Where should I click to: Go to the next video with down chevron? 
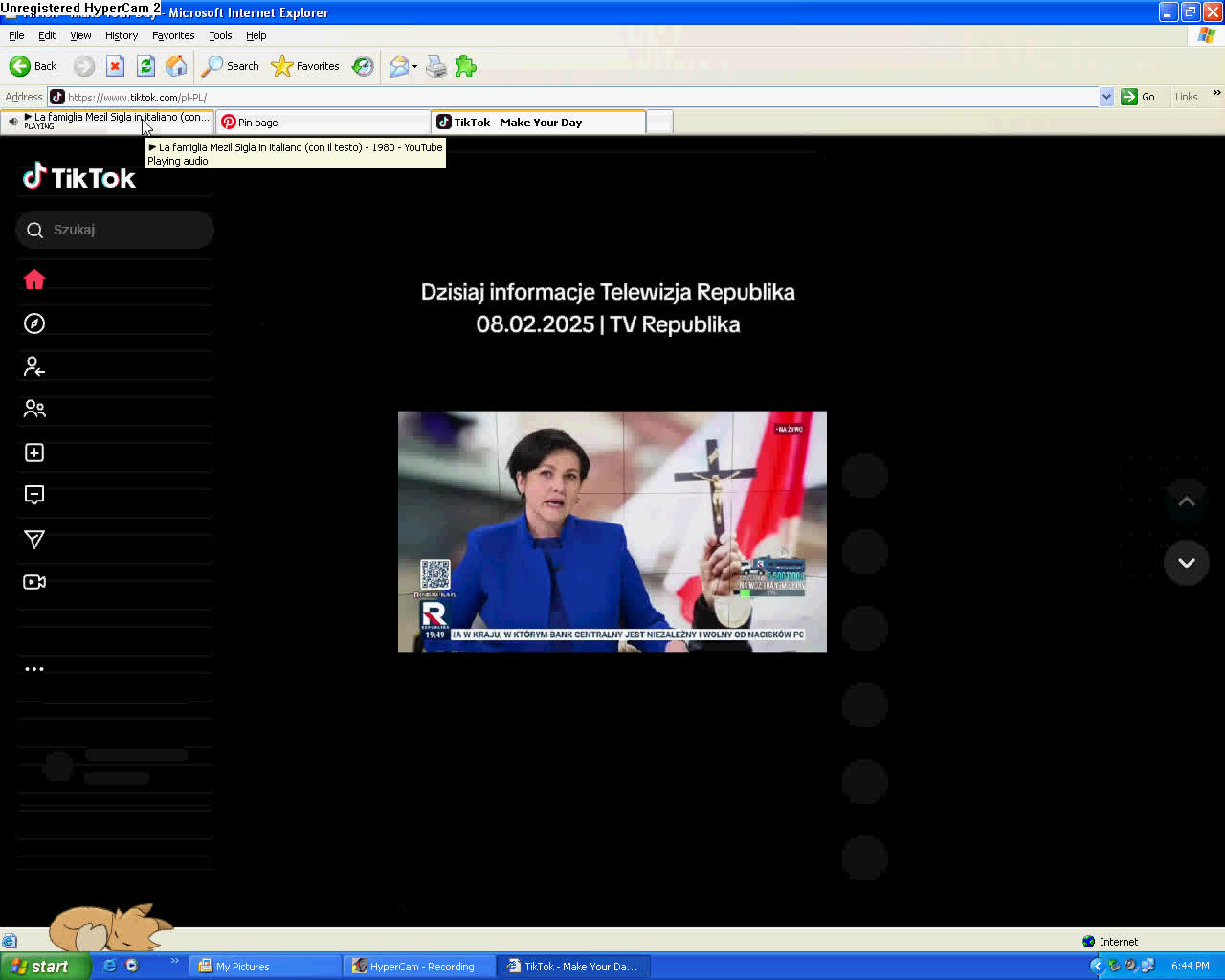(1187, 563)
